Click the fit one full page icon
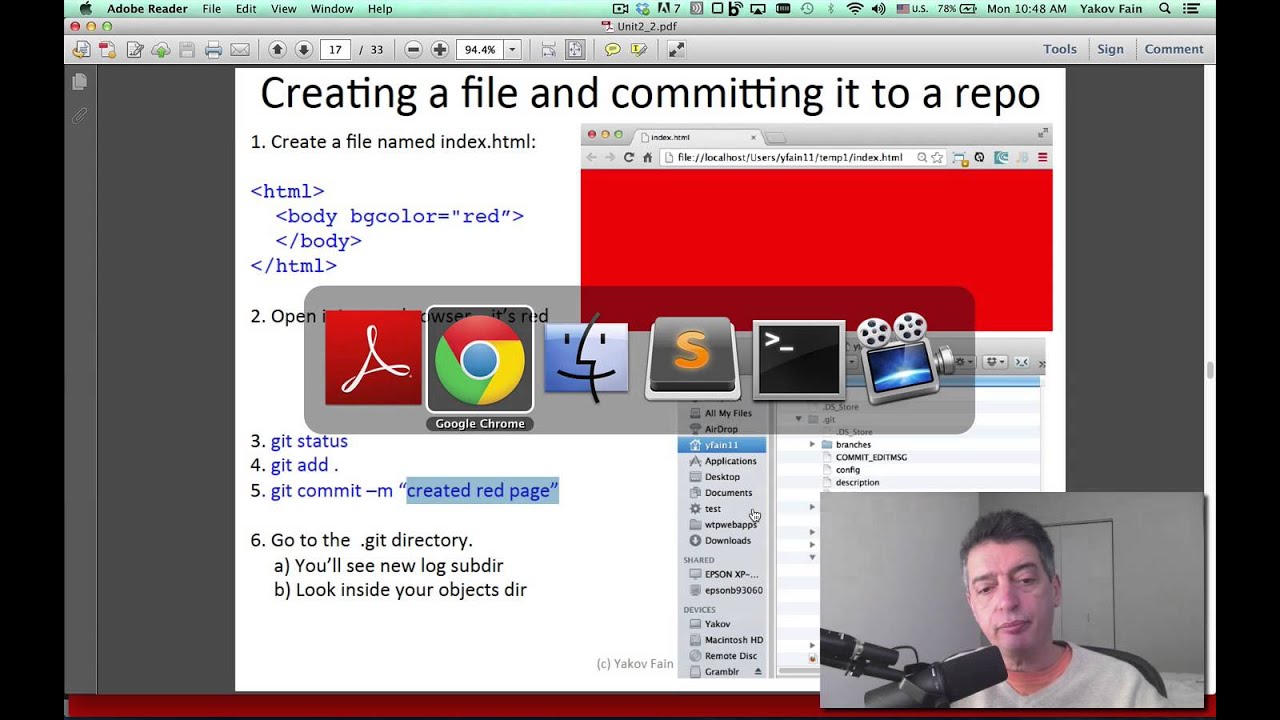1280x720 pixels. pos(575,49)
